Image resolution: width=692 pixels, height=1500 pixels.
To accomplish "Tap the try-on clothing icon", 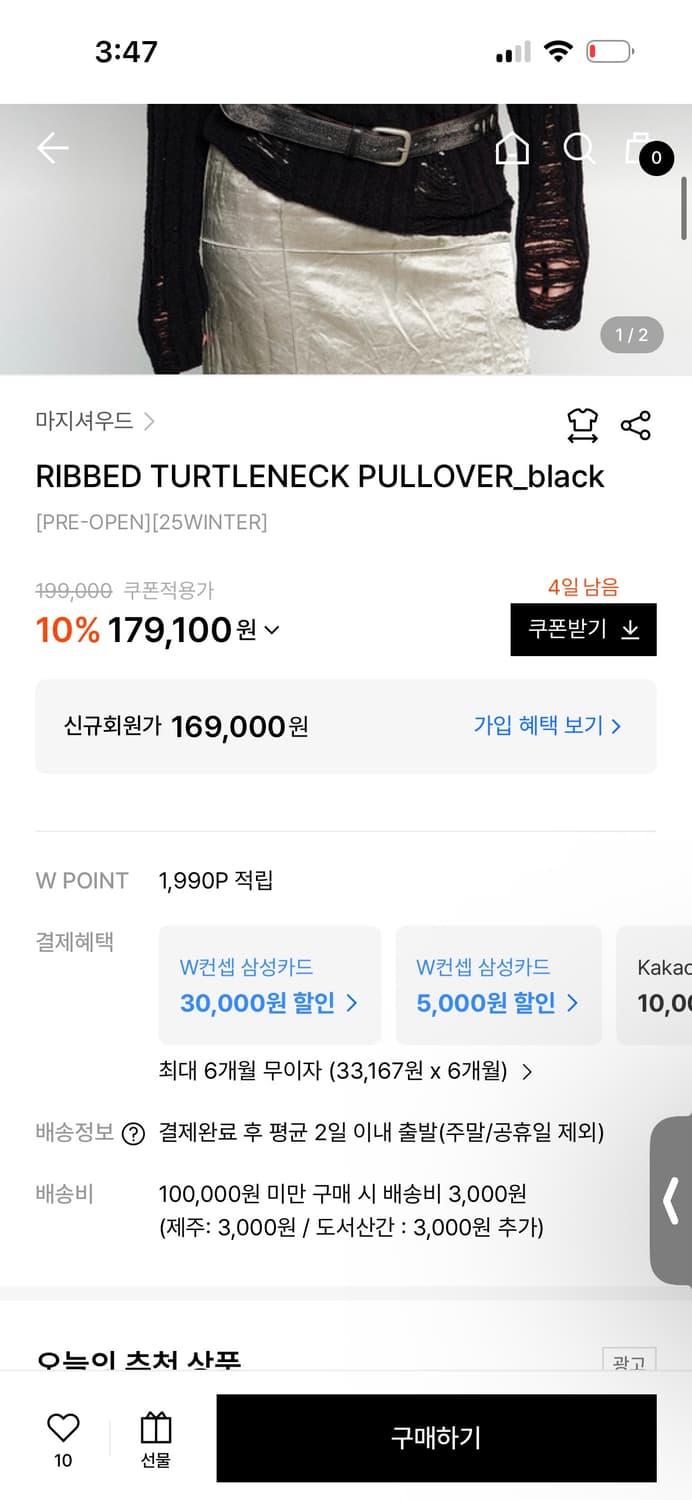I will (x=583, y=424).
